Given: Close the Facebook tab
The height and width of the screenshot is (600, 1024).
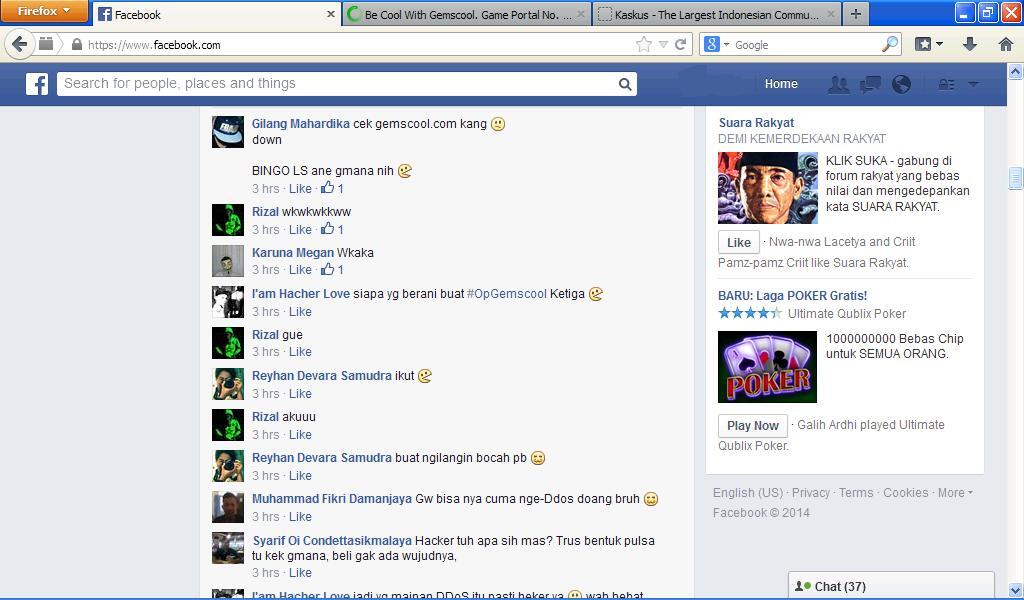Looking at the screenshot, I should click(x=330, y=14).
